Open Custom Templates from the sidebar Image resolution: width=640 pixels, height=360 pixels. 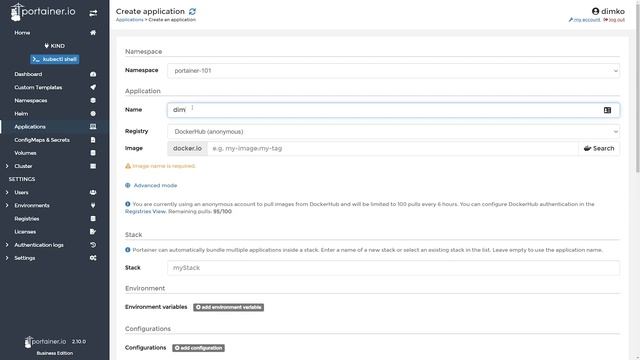tap(38, 87)
